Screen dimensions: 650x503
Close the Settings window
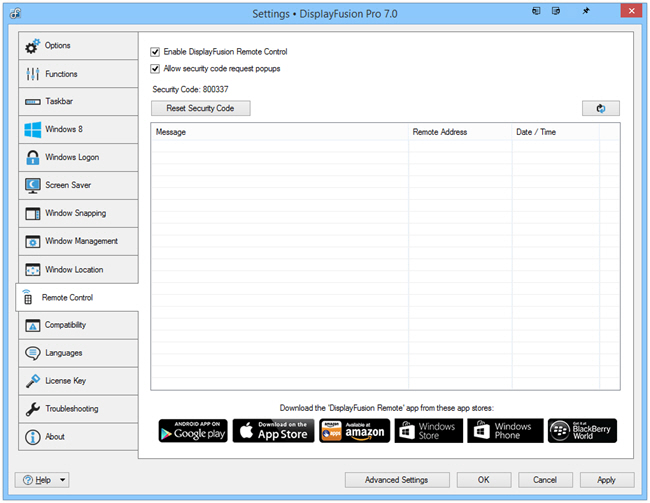tap(631, 11)
